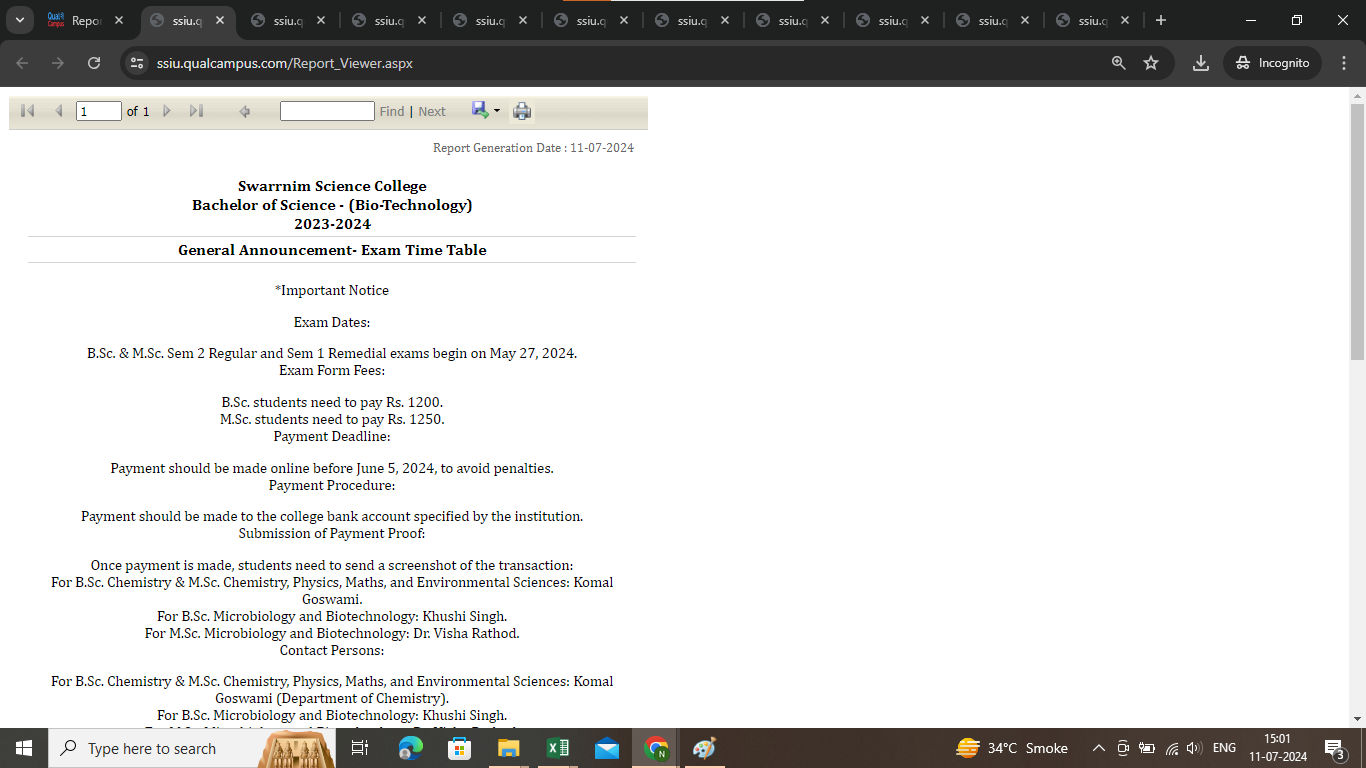Screen dimensions: 1366x768
Task: Click 'Submission of Payment Proof:' heading
Action: click(332, 533)
